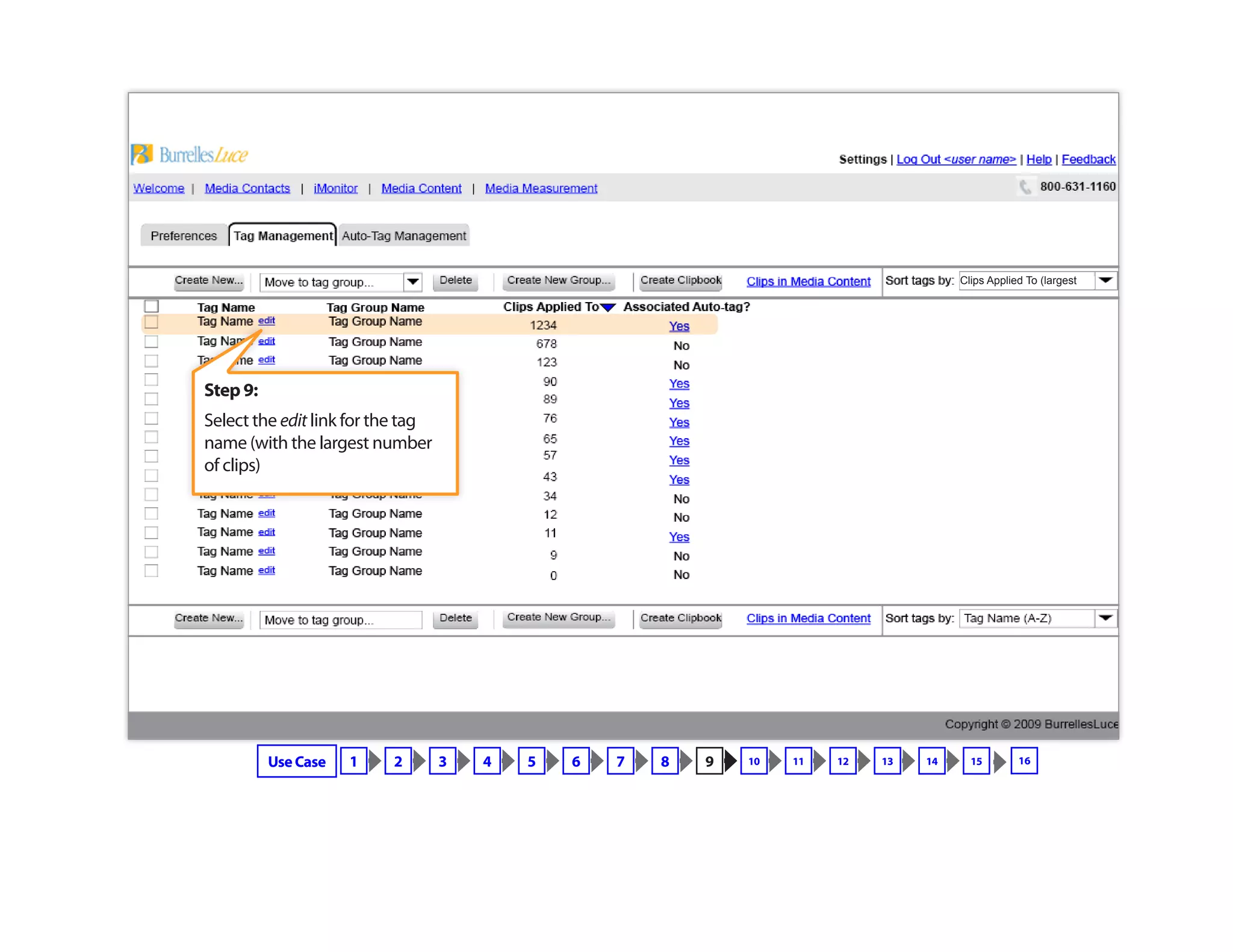This screenshot has height=952, width=1233.
Task: Click edit link in the 11 clips row
Action: pyautogui.click(x=267, y=532)
